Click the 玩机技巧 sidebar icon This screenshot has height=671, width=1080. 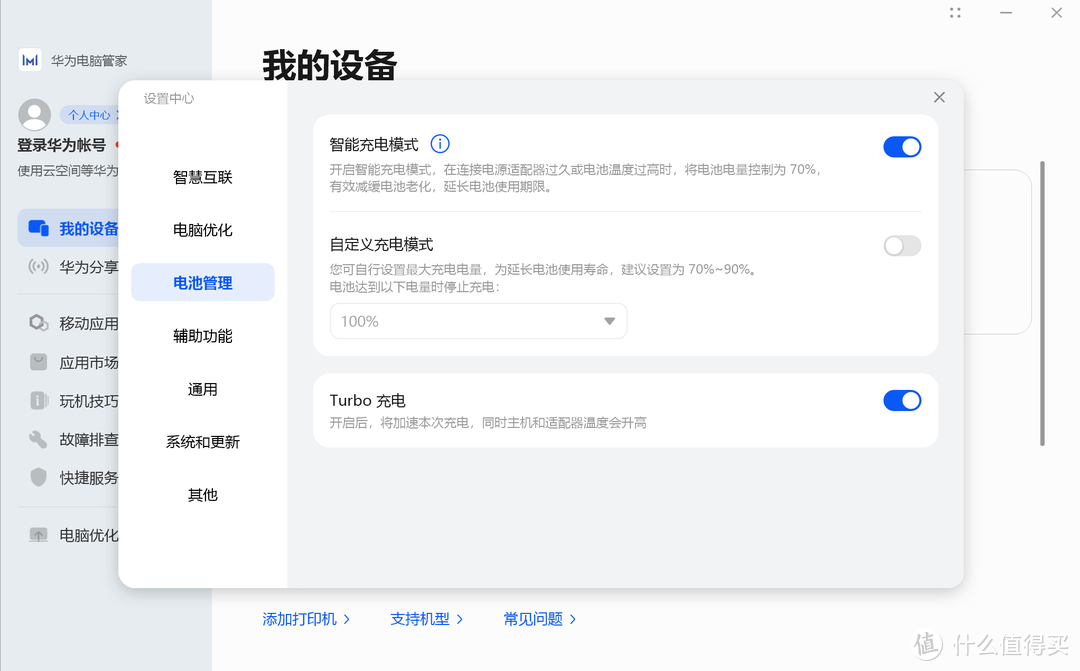39,400
